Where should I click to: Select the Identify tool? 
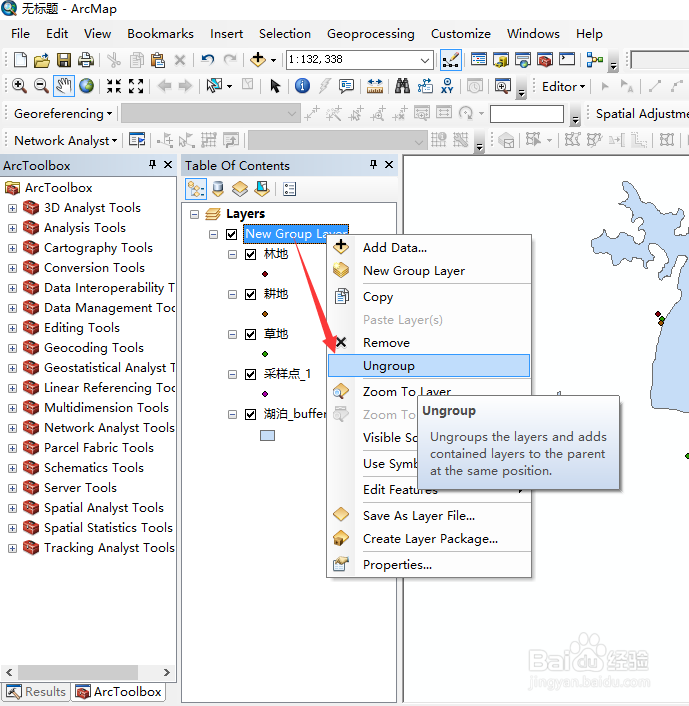pos(302,86)
